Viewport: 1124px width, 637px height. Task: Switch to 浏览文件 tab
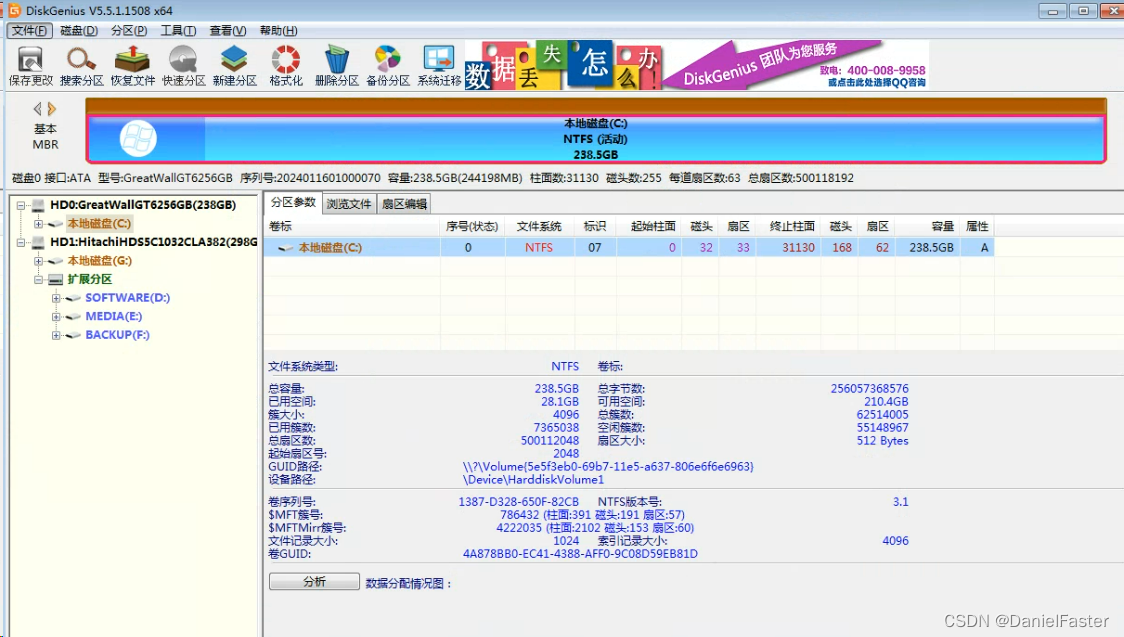pyautogui.click(x=349, y=204)
